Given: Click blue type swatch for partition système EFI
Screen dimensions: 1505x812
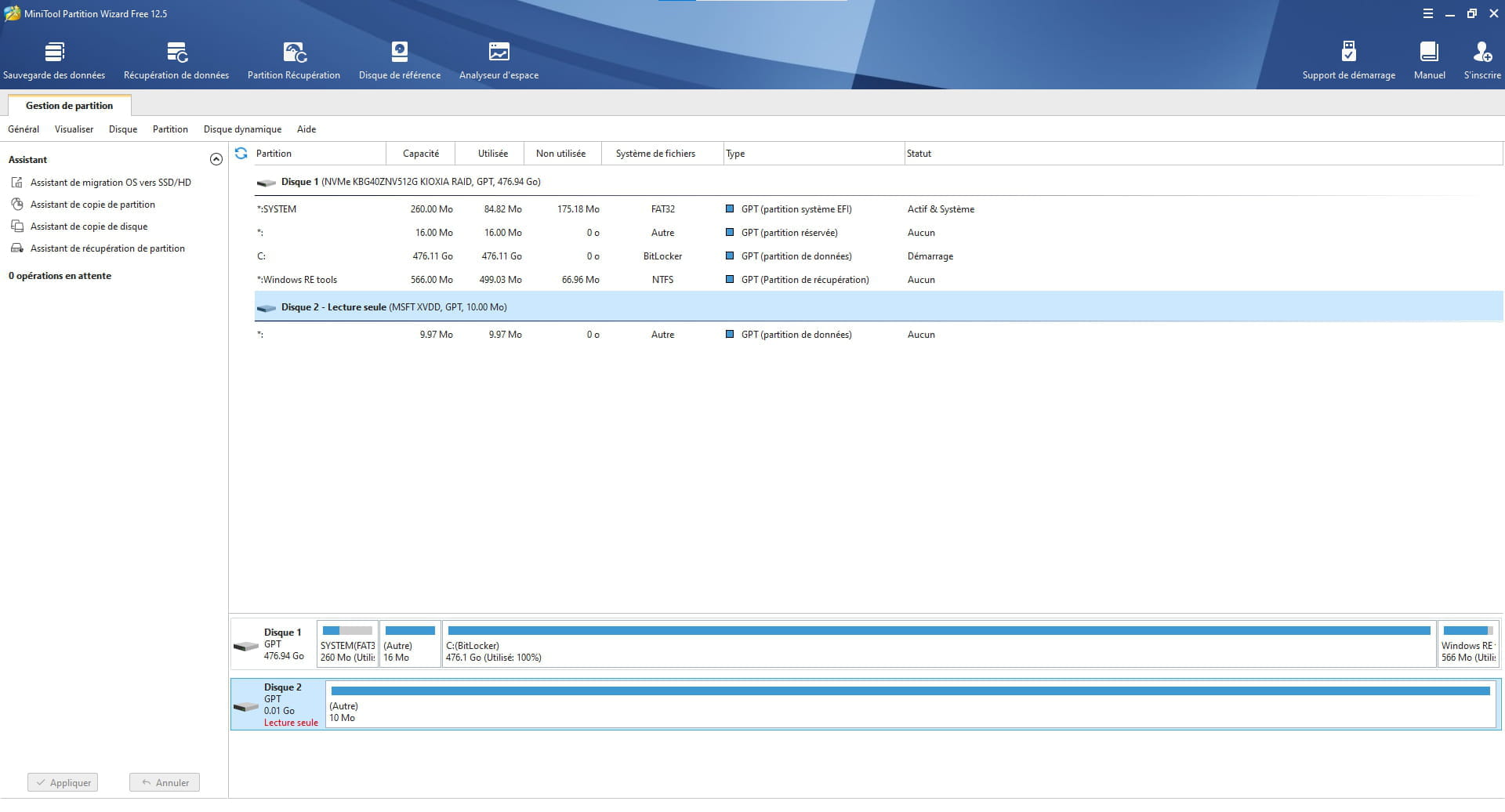Looking at the screenshot, I should pyautogui.click(x=730, y=209).
